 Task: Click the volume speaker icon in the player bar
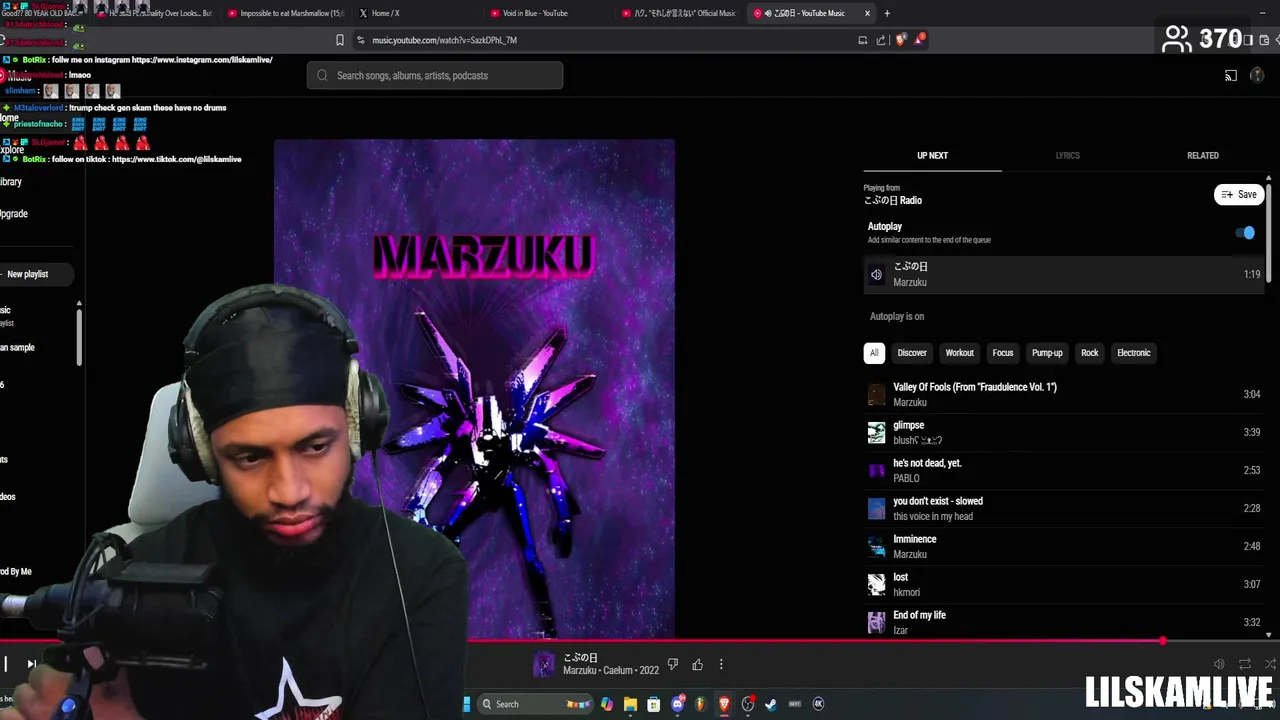[x=1219, y=664]
